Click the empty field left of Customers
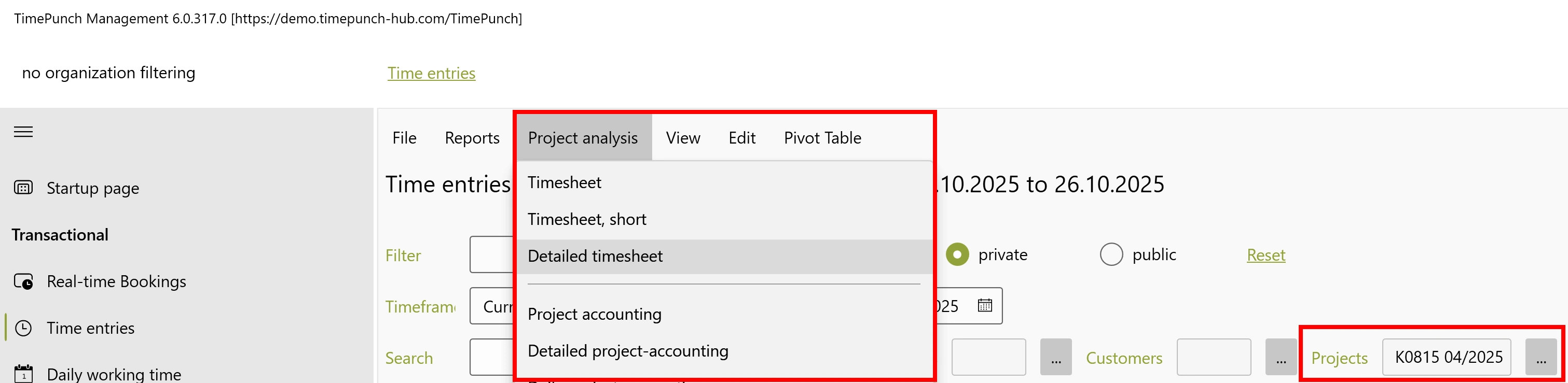The height and width of the screenshot is (383, 1568). (988, 357)
